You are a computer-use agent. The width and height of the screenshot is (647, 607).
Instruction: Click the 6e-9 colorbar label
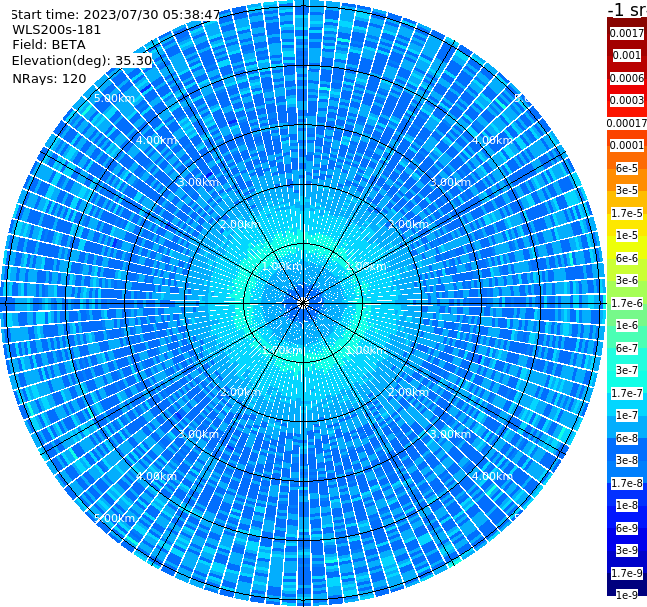coord(627,528)
